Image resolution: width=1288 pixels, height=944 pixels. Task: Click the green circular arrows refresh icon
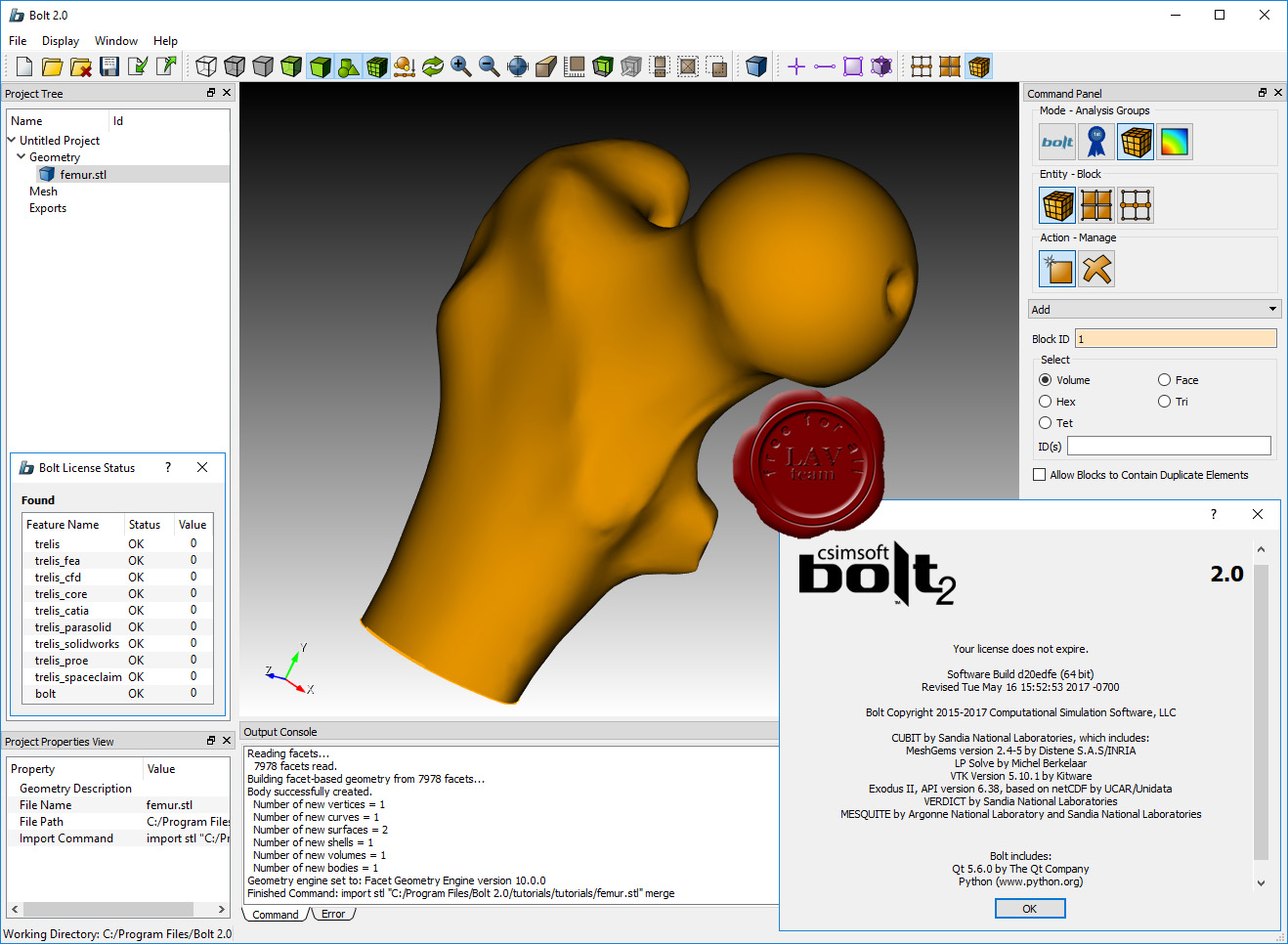[433, 66]
